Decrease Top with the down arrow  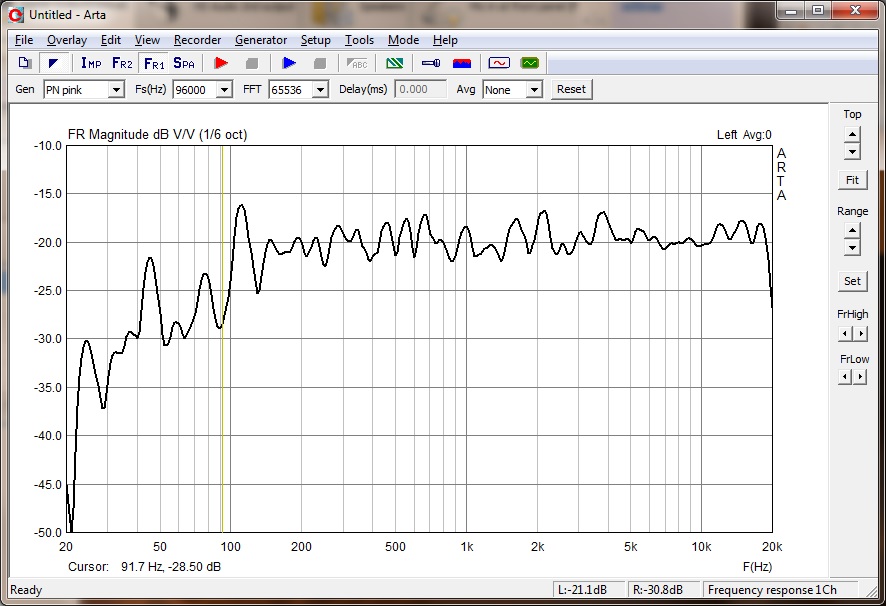[852, 152]
